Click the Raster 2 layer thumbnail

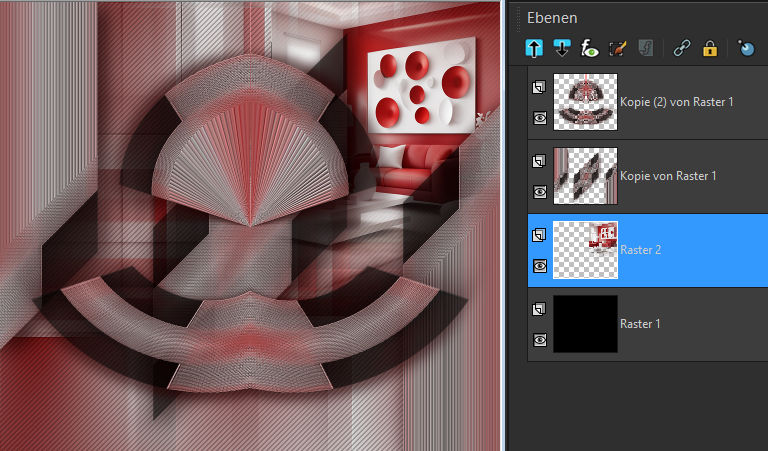click(585, 250)
